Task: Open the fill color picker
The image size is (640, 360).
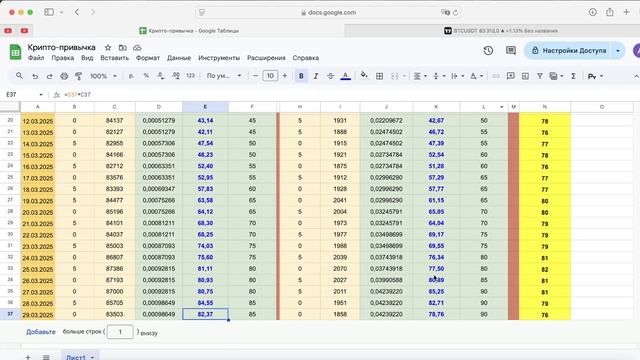Action: tap(364, 76)
